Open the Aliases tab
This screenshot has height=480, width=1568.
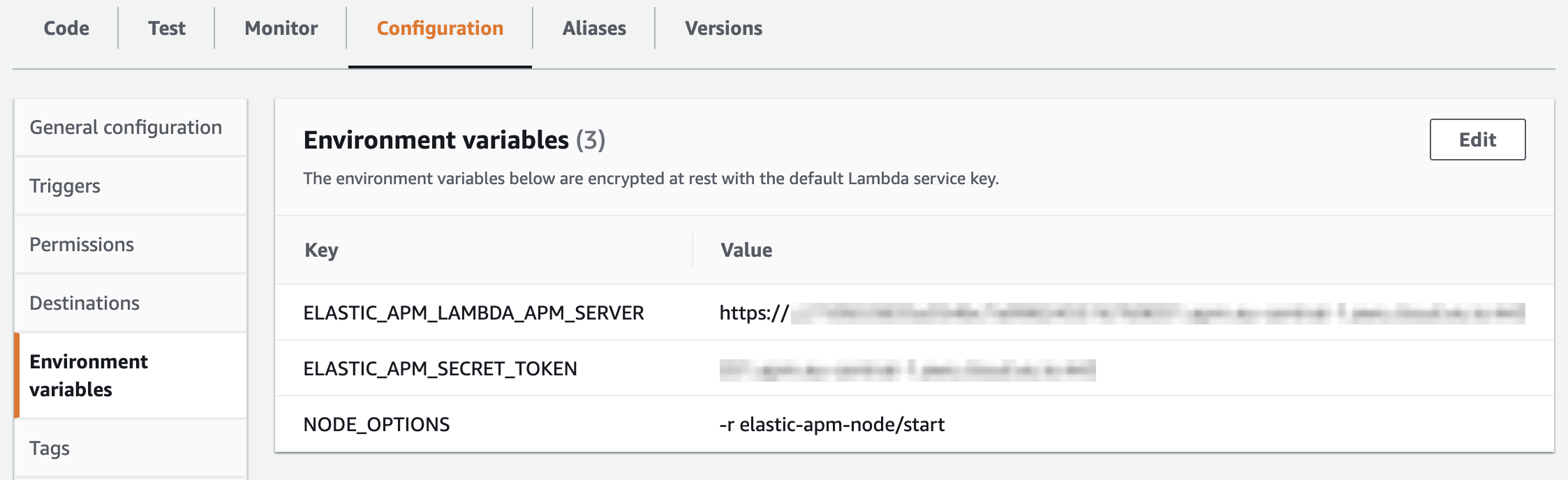[593, 28]
